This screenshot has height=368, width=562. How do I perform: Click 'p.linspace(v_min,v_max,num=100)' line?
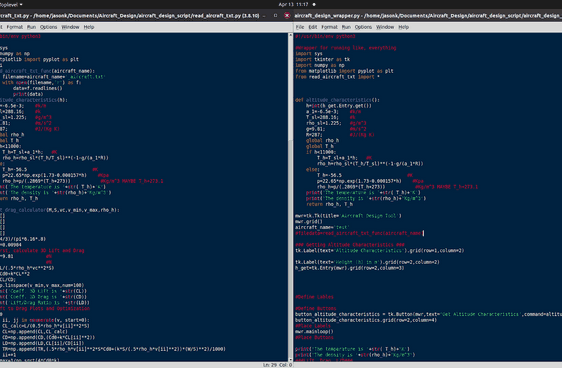pyautogui.click(x=42, y=285)
